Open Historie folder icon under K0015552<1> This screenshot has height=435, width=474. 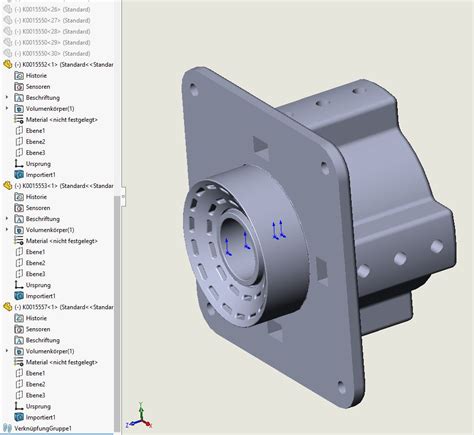coord(19,75)
